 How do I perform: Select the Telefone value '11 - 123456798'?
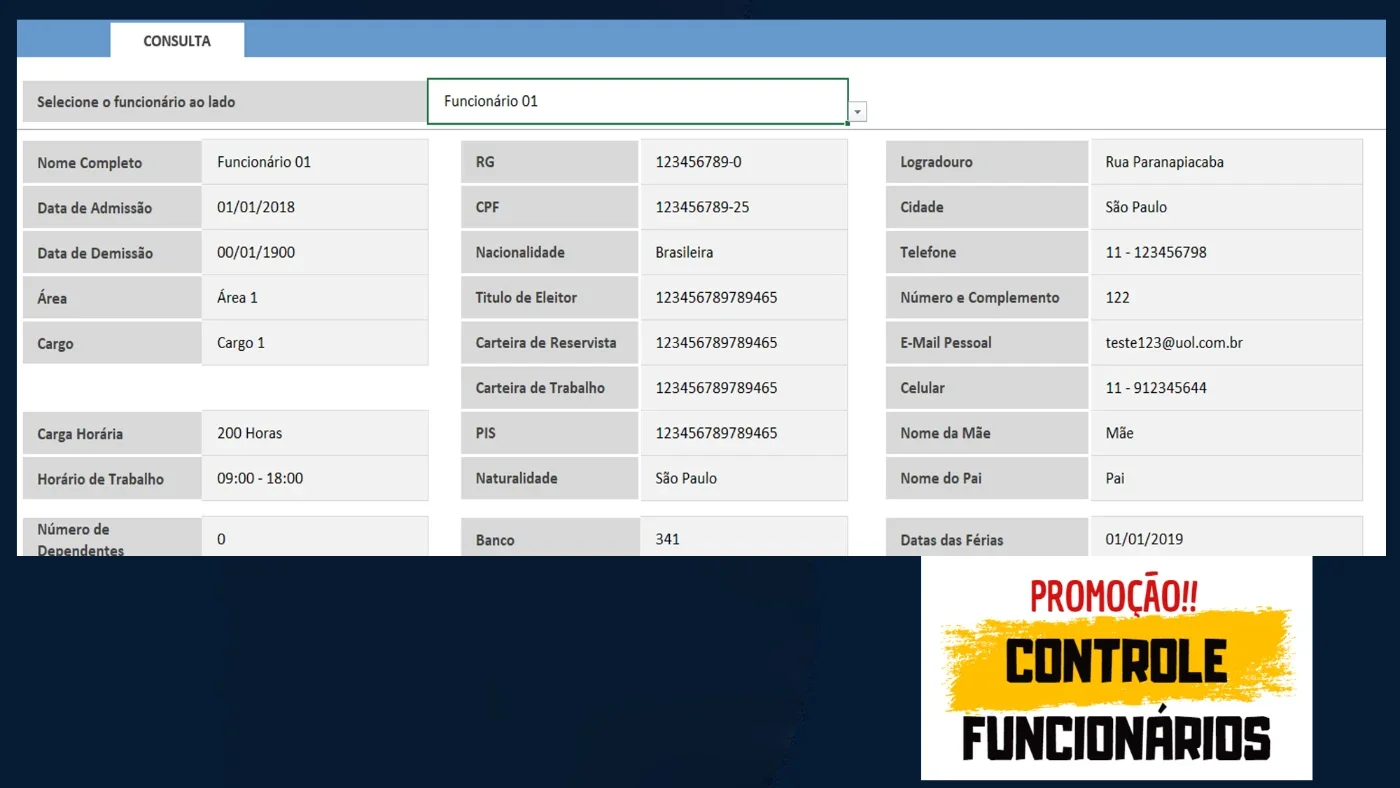click(1227, 252)
